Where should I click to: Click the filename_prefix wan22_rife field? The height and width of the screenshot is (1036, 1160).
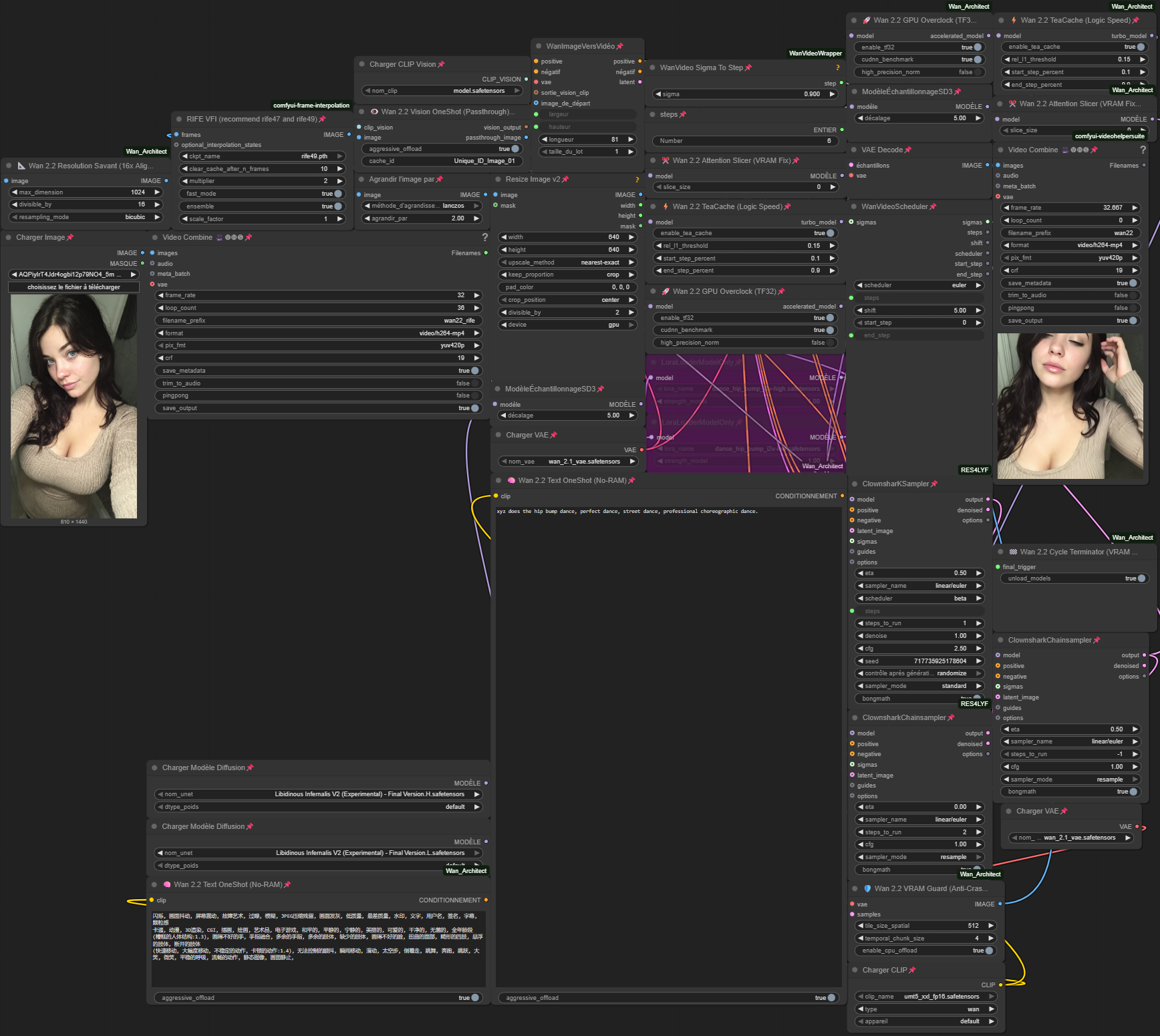319,321
